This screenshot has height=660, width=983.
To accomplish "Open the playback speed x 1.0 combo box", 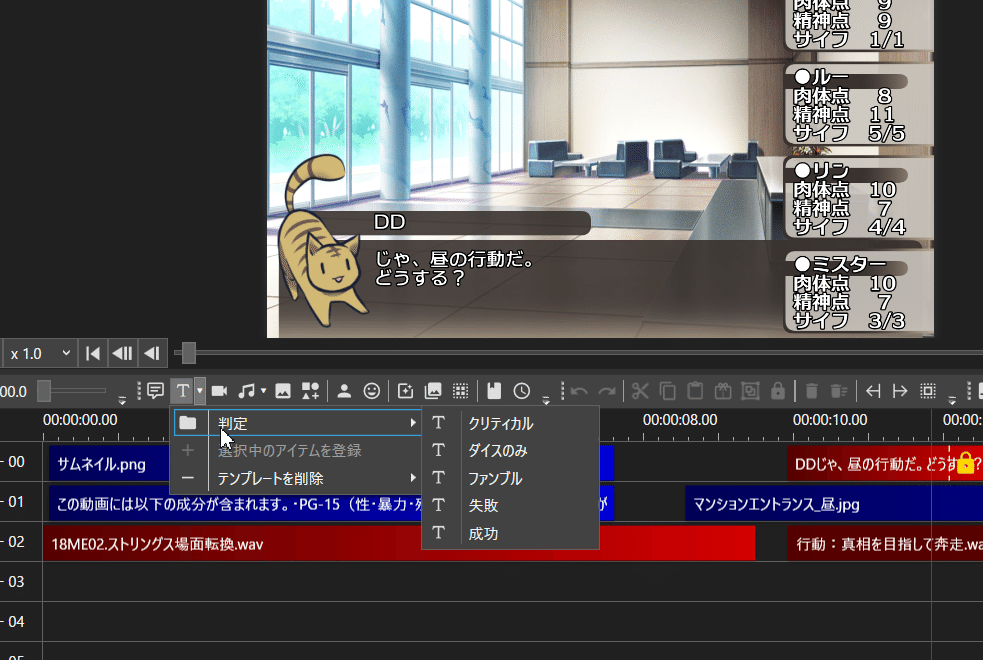I will [40, 354].
